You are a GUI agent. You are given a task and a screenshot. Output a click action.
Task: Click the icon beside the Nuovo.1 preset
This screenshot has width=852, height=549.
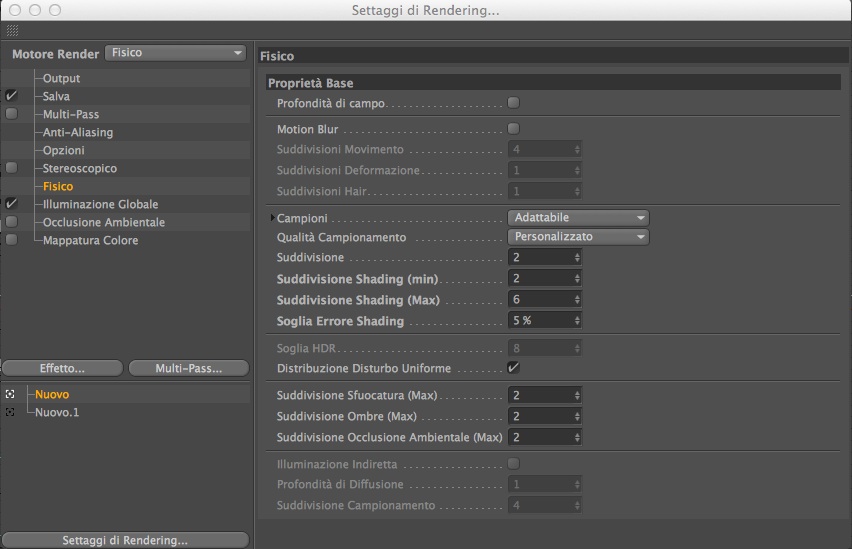coord(10,411)
